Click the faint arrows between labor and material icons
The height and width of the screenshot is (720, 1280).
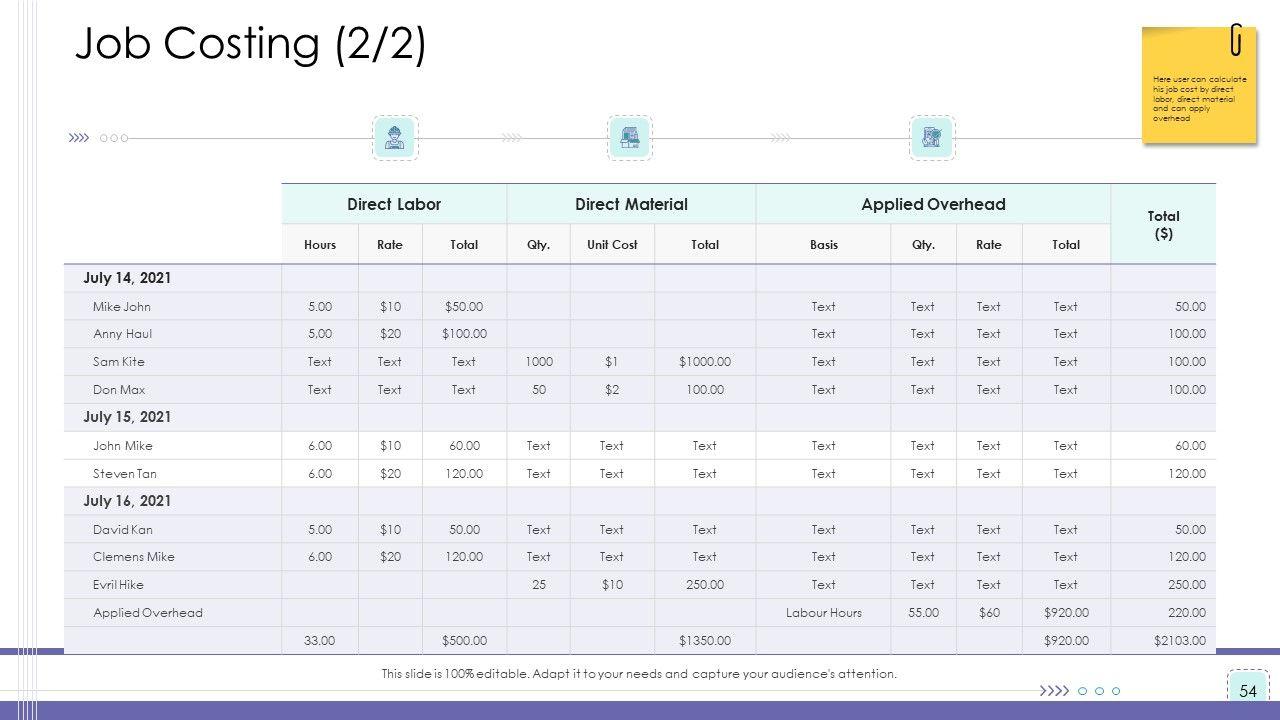tap(512, 138)
